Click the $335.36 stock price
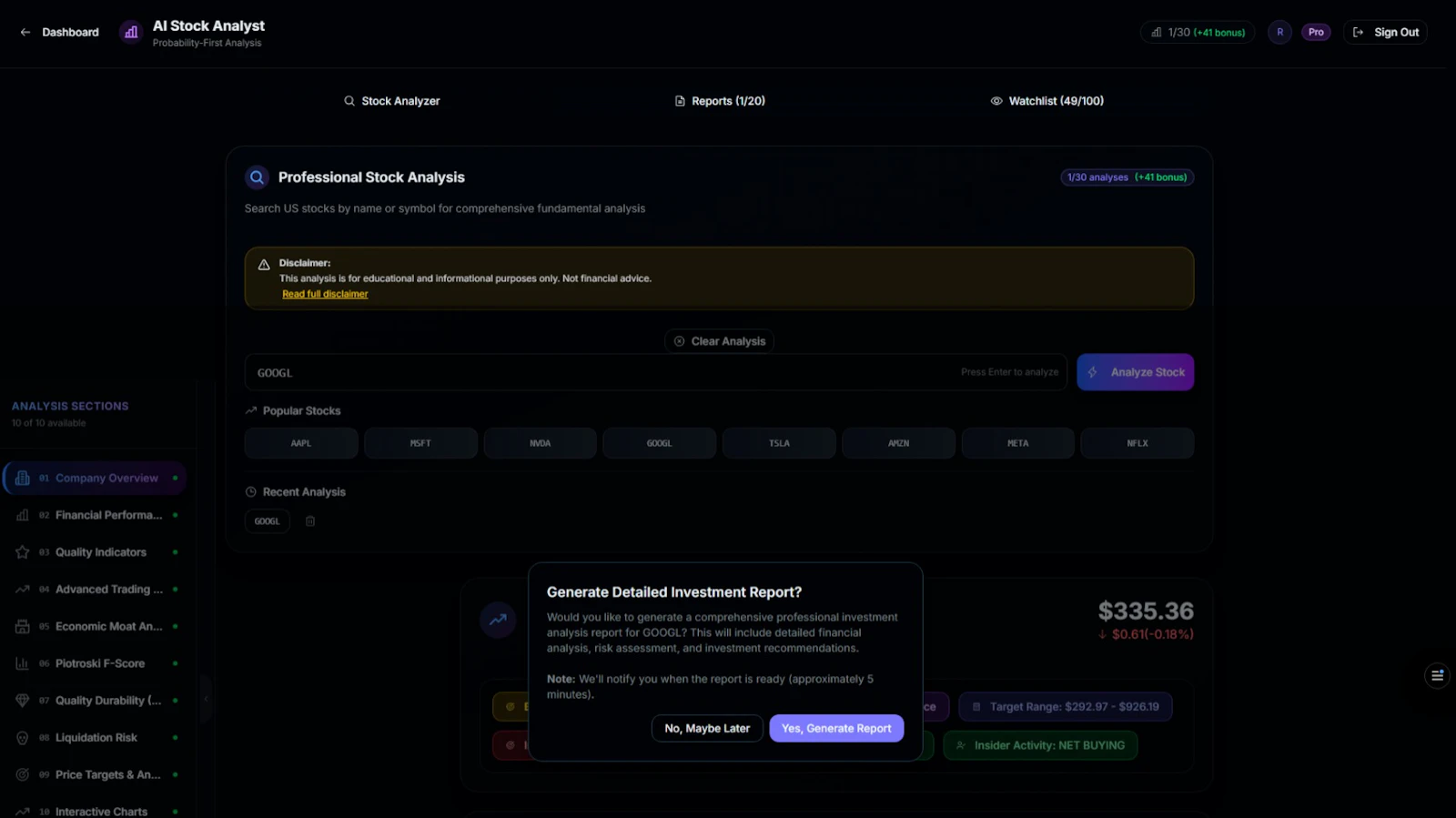The height and width of the screenshot is (818, 1456). 1146,611
